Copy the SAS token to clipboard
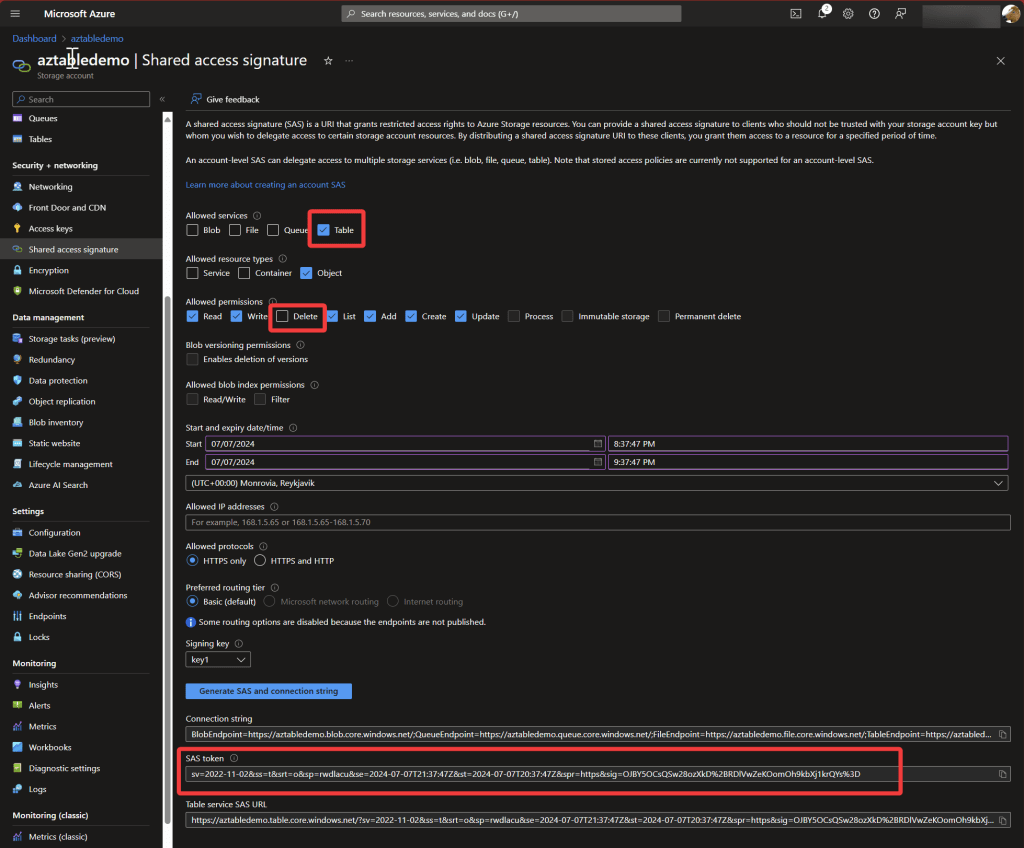The image size is (1024, 848). tap(1002, 774)
